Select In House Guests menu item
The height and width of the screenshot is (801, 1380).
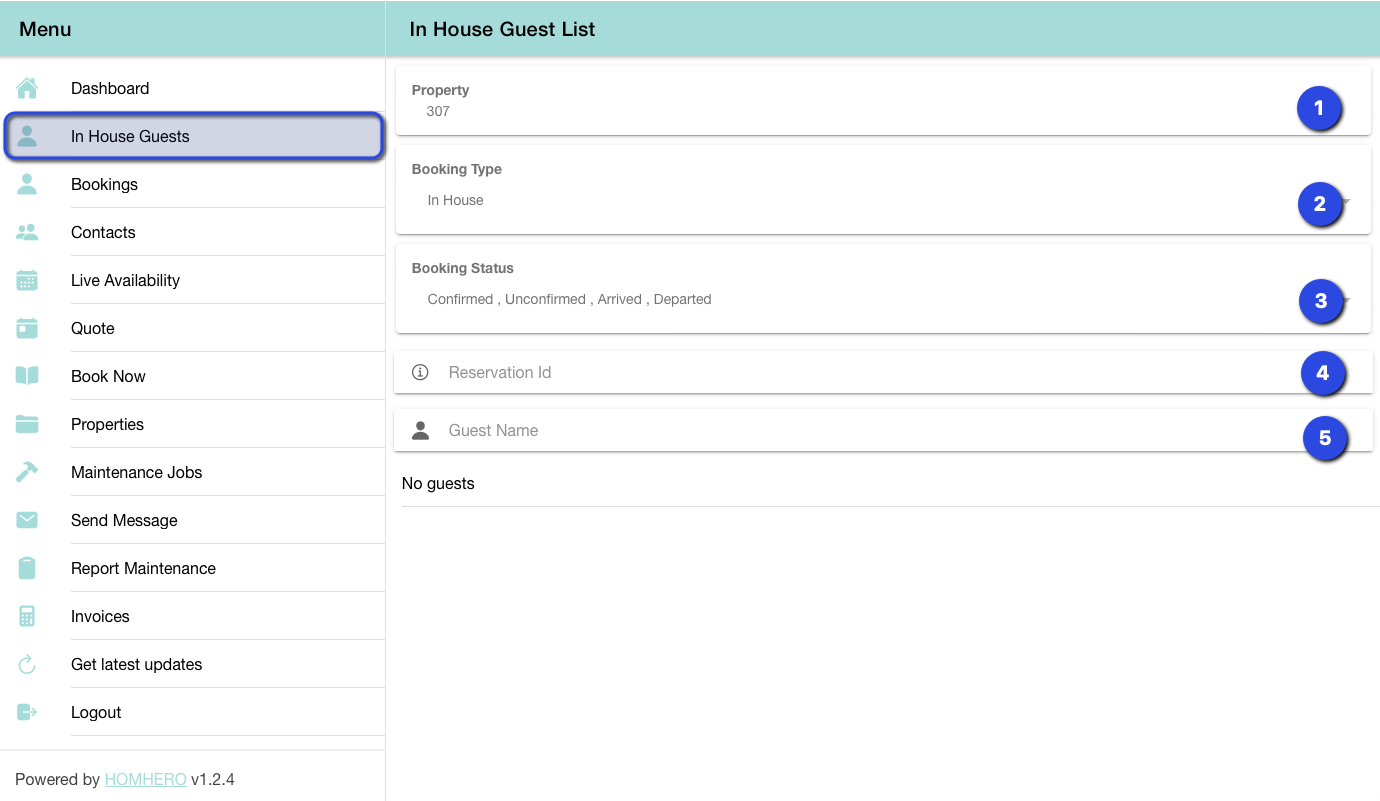pos(130,136)
